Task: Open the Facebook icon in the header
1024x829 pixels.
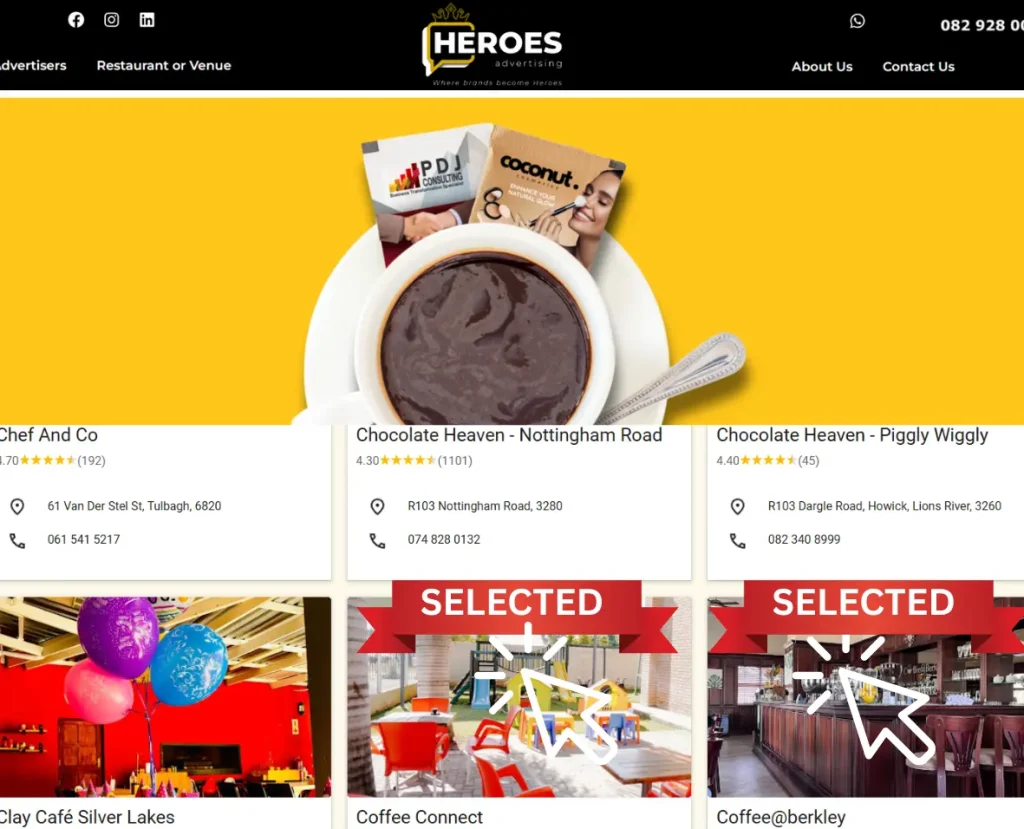Action: [76, 20]
